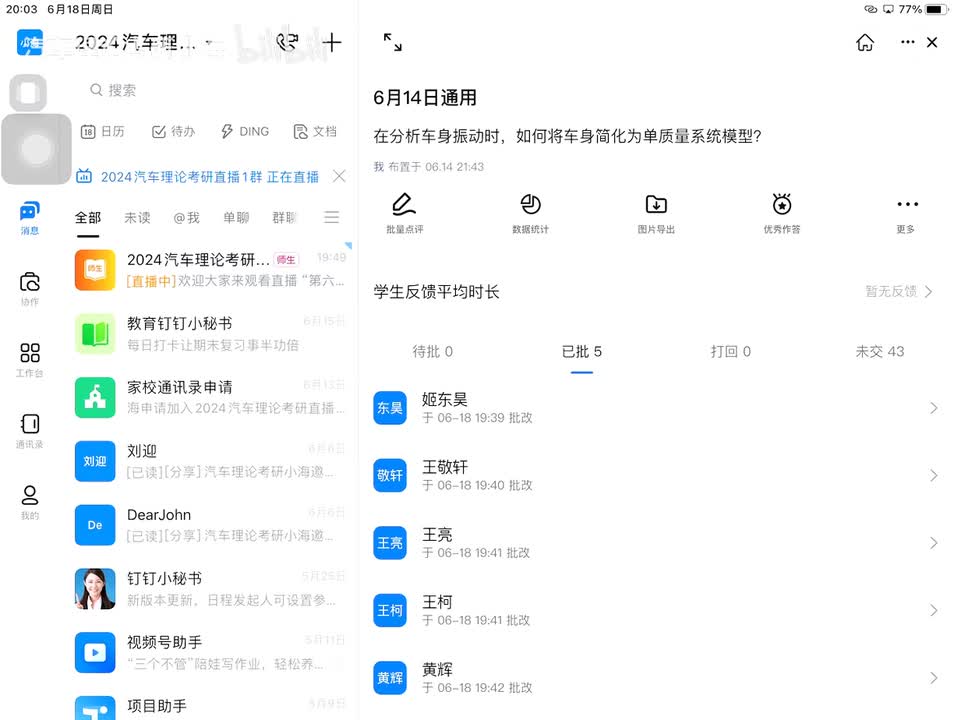Dismiss the live broadcast banner
This screenshot has width=954, height=720.
339,177
